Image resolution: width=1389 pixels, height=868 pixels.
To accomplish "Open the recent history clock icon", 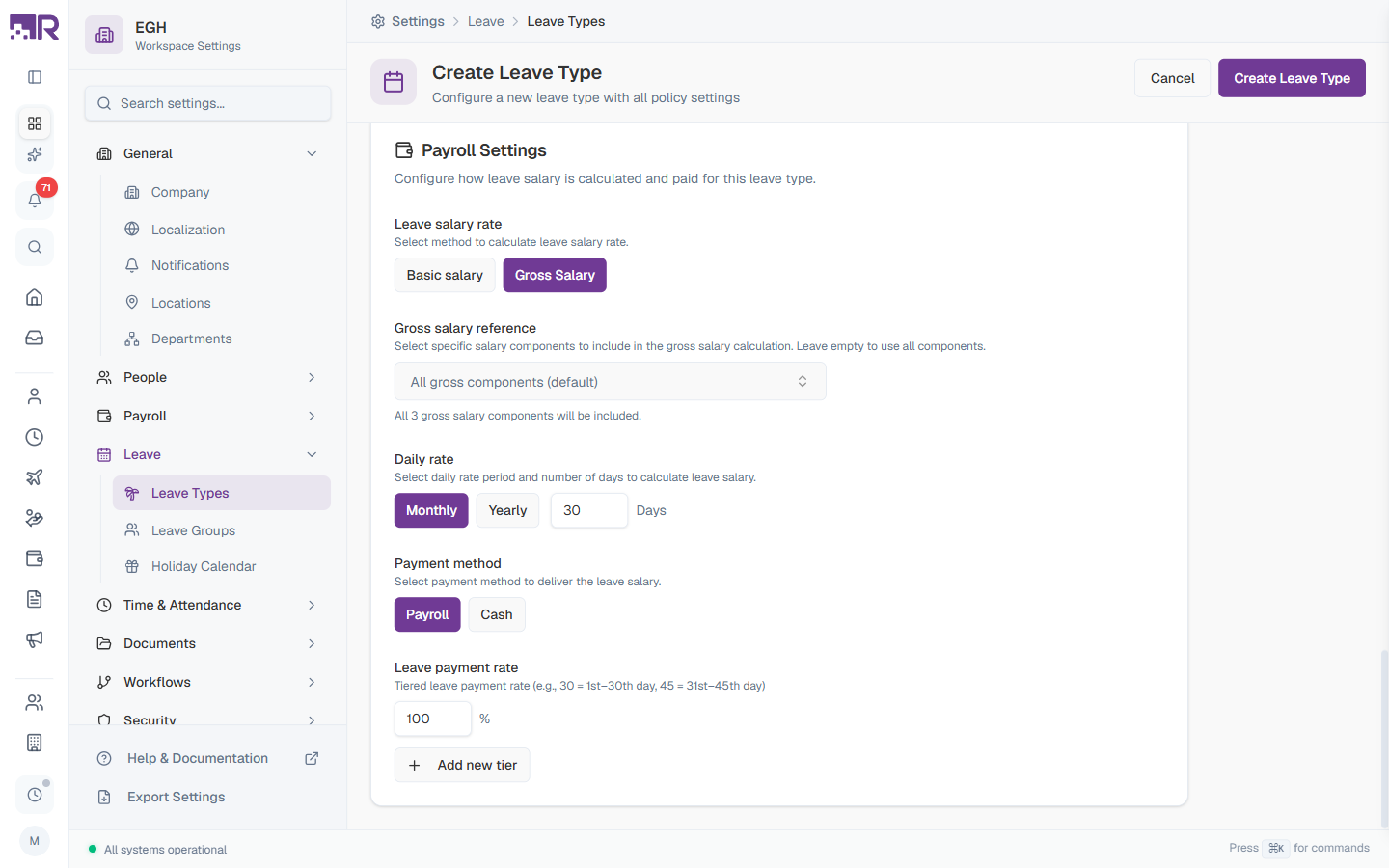I will 35,795.
